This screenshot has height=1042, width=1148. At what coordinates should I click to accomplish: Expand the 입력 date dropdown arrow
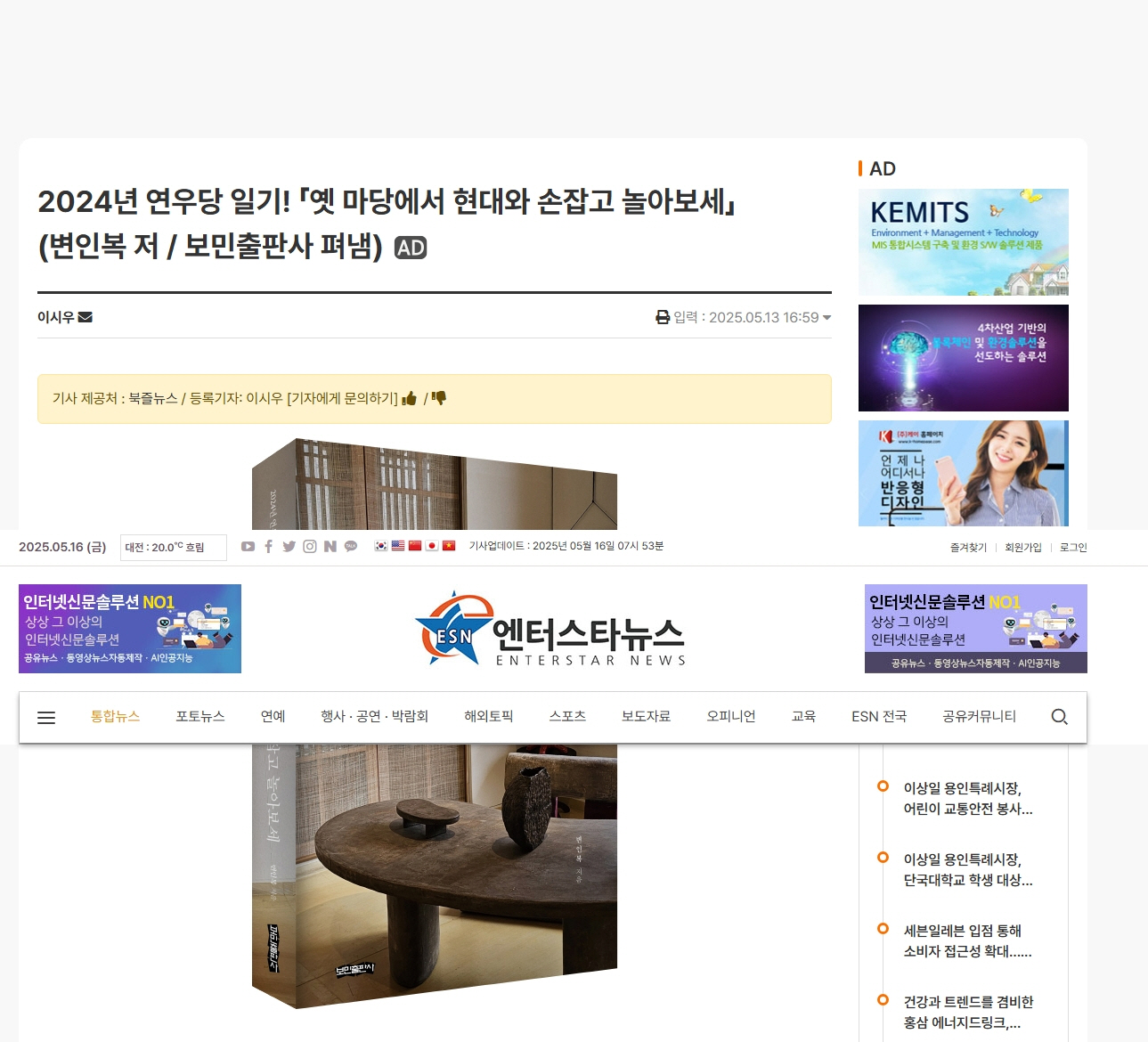[826, 318]
